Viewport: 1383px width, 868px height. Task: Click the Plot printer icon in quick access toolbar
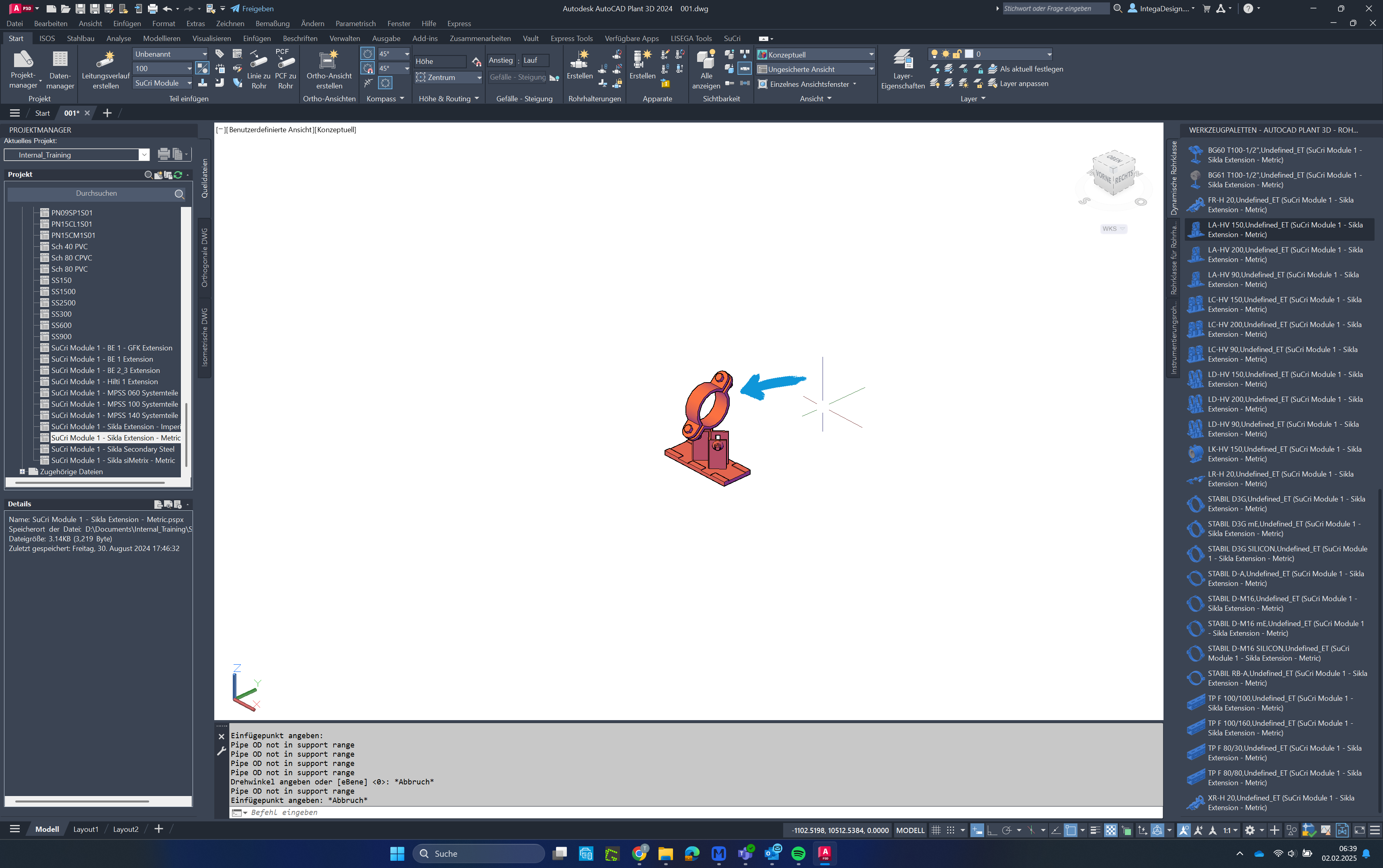pos(152,8)
